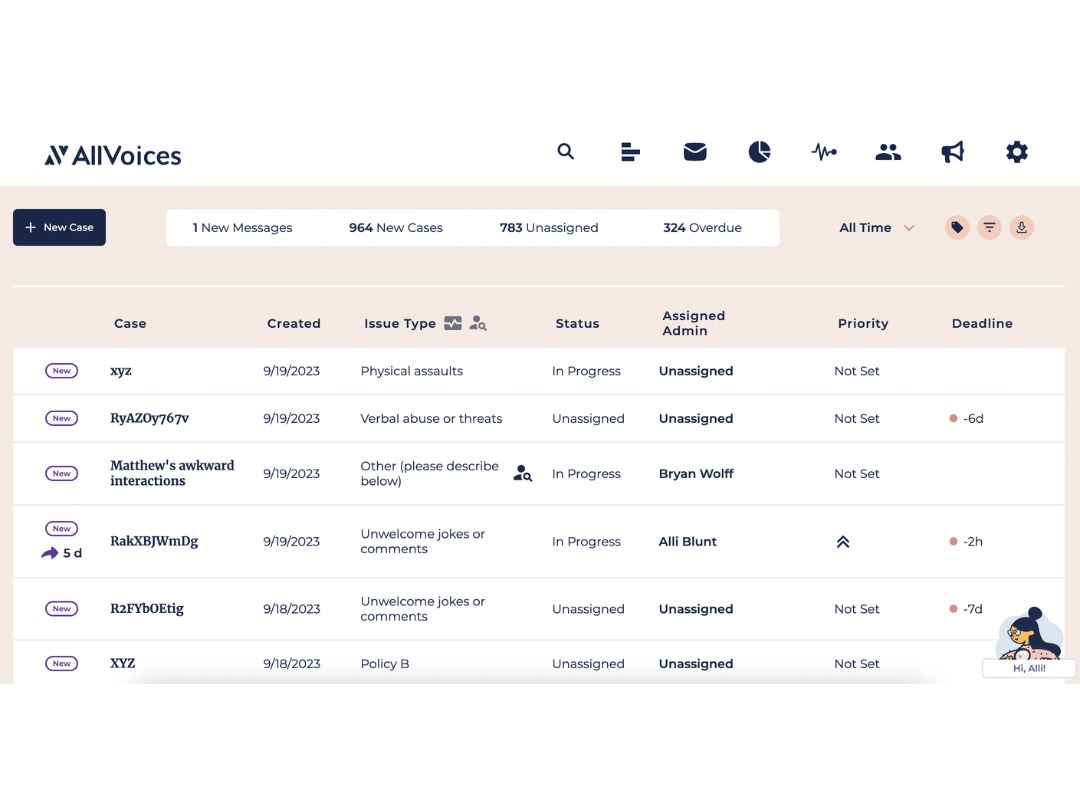
Task: Click the download export icon
Action: [x=1021, y=227]
